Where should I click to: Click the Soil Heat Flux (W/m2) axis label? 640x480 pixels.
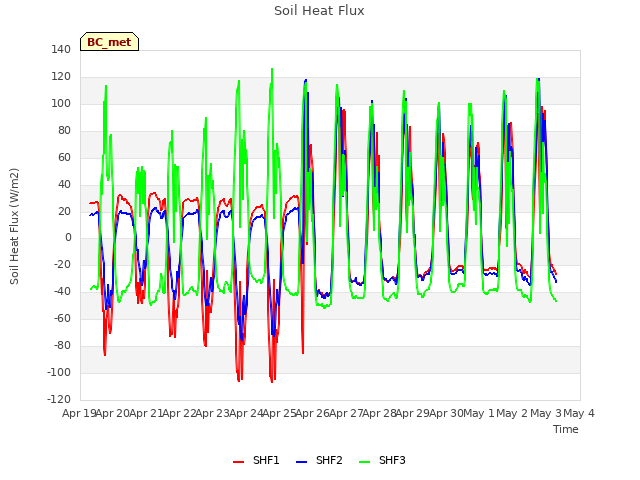14,226
